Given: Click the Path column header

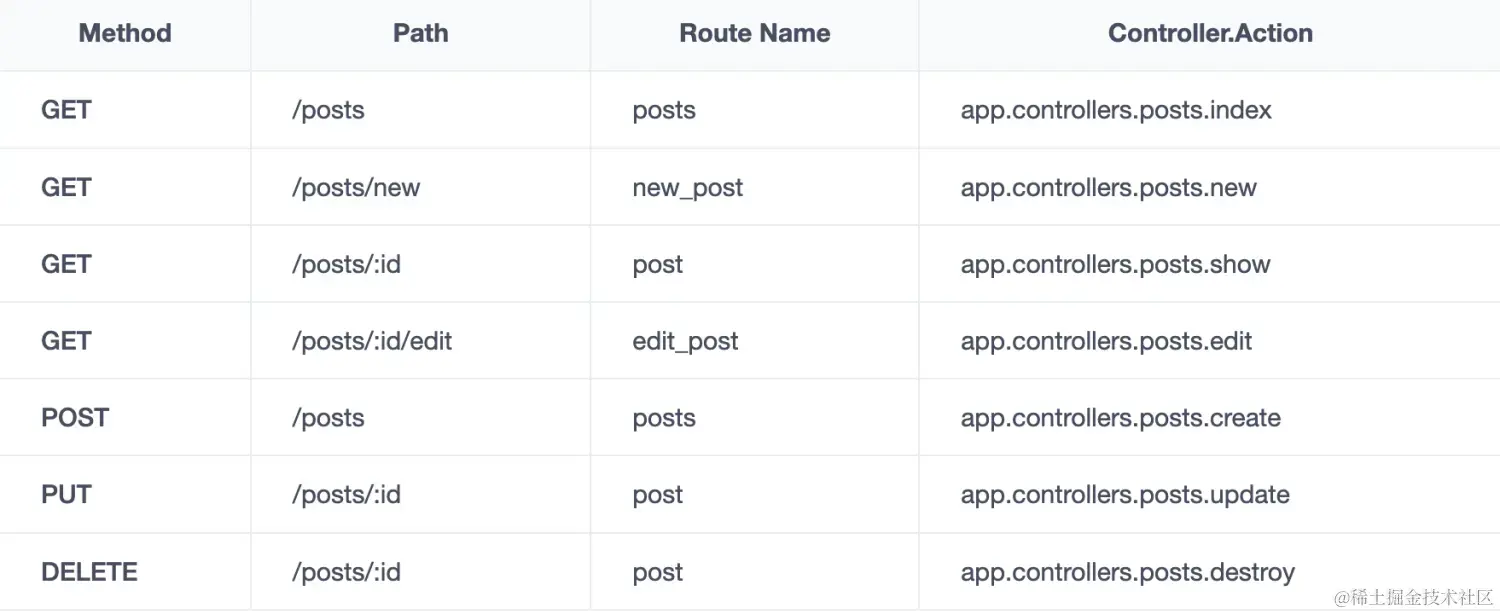Looking at the screenshot, I should (x=420, y=33).
